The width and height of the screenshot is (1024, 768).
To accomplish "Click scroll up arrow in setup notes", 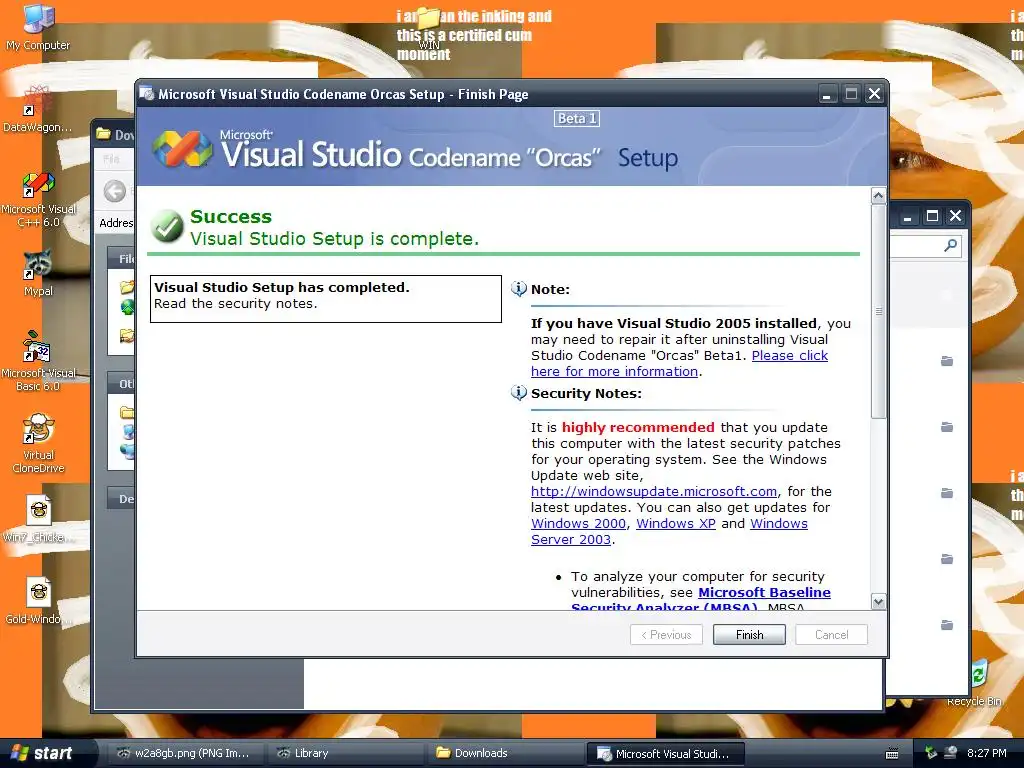I will tap(878, 195).
